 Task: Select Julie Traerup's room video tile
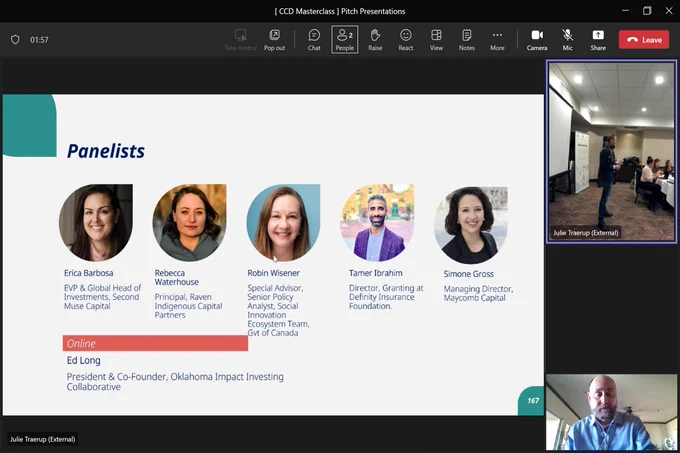tap(611, 152)
